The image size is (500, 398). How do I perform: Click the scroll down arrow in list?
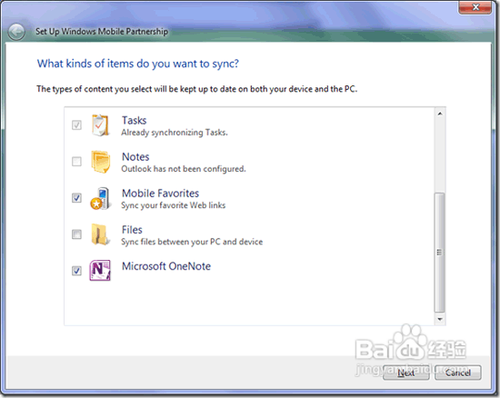coord(440,319)
